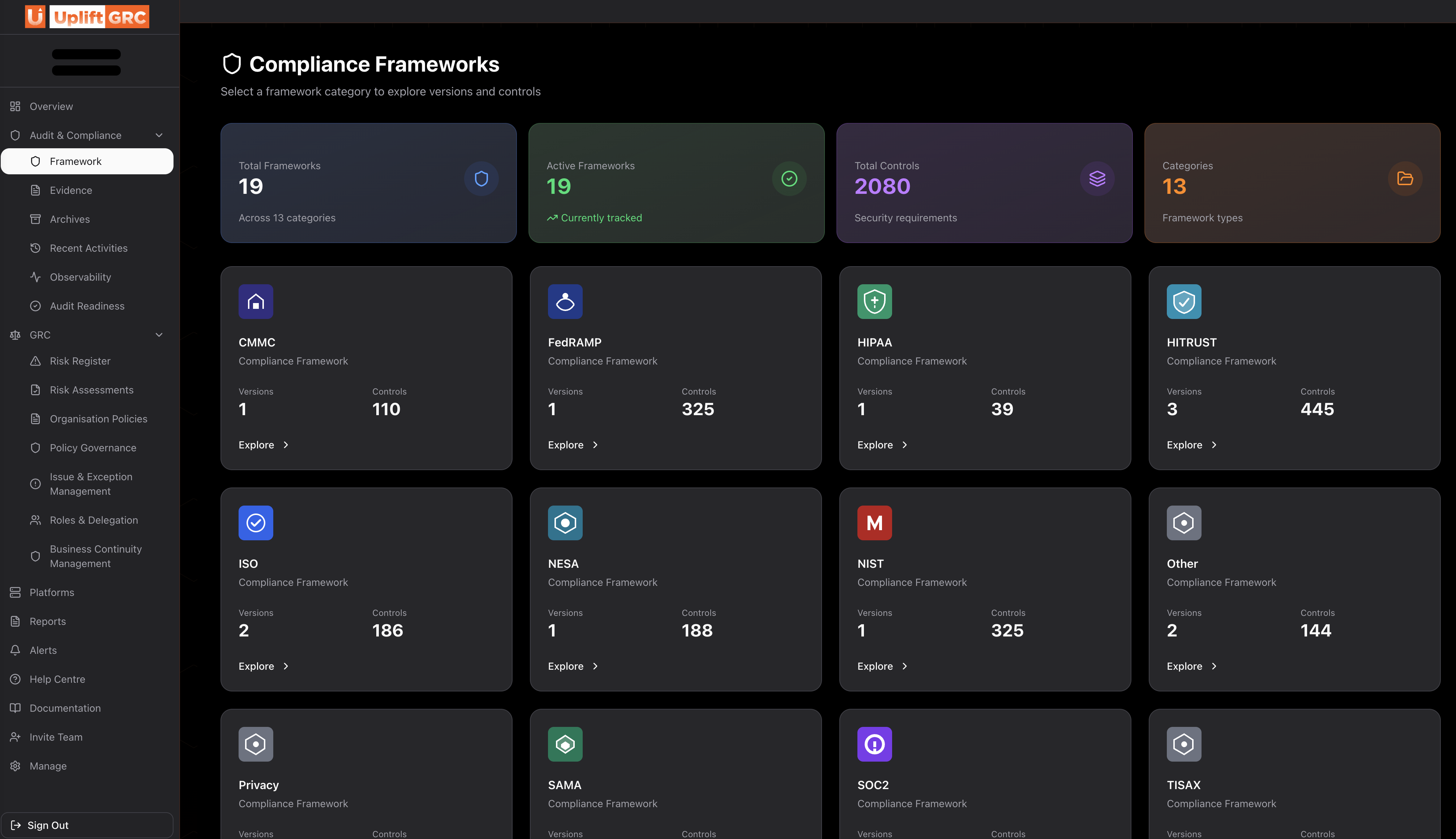Click the Uplift GRC logo
The height and width of the screenshot is (839, 1456).
tap(87, 17)
